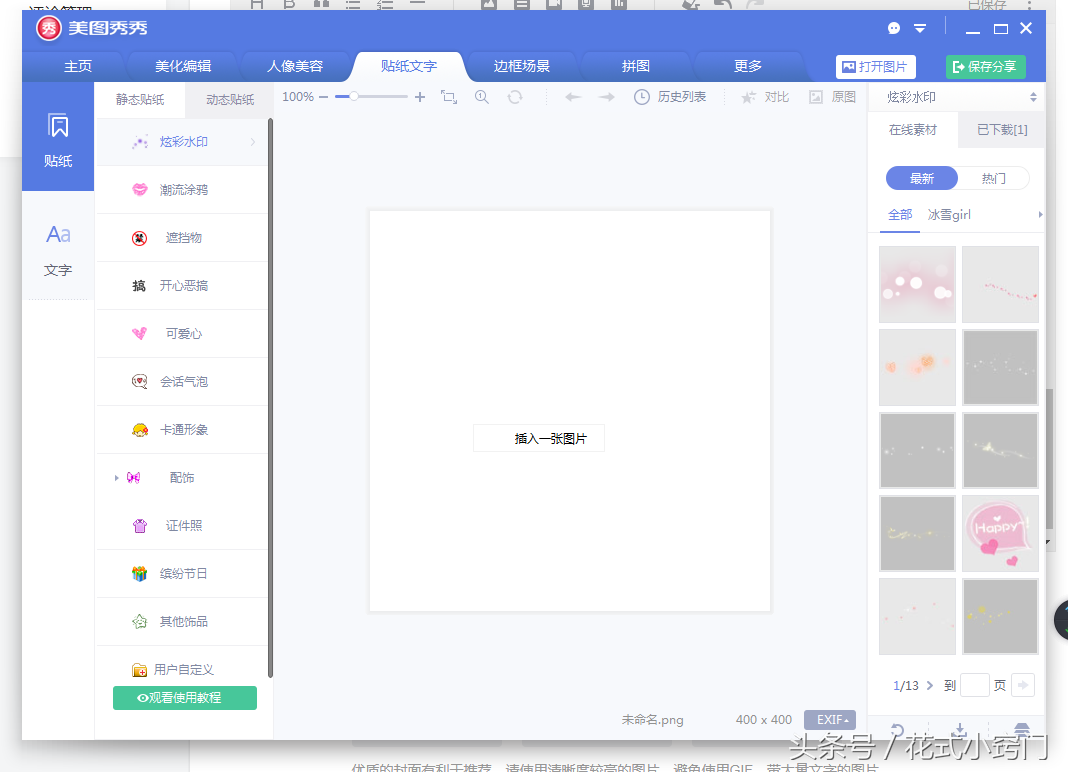Click the magnifier zoom tool icon
1068x772 pixels.
pos(481,97)
